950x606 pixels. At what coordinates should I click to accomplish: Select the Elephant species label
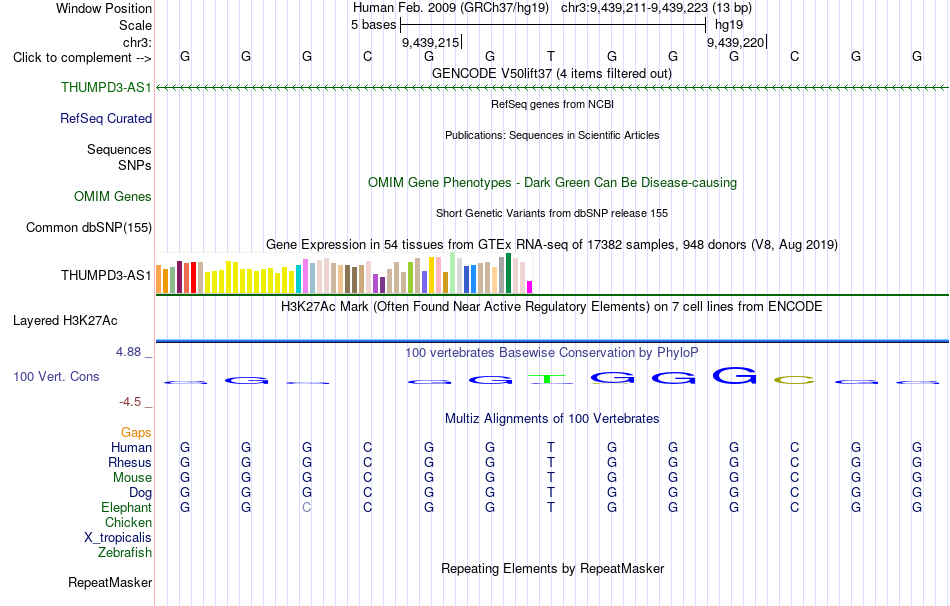pos(126,507)
